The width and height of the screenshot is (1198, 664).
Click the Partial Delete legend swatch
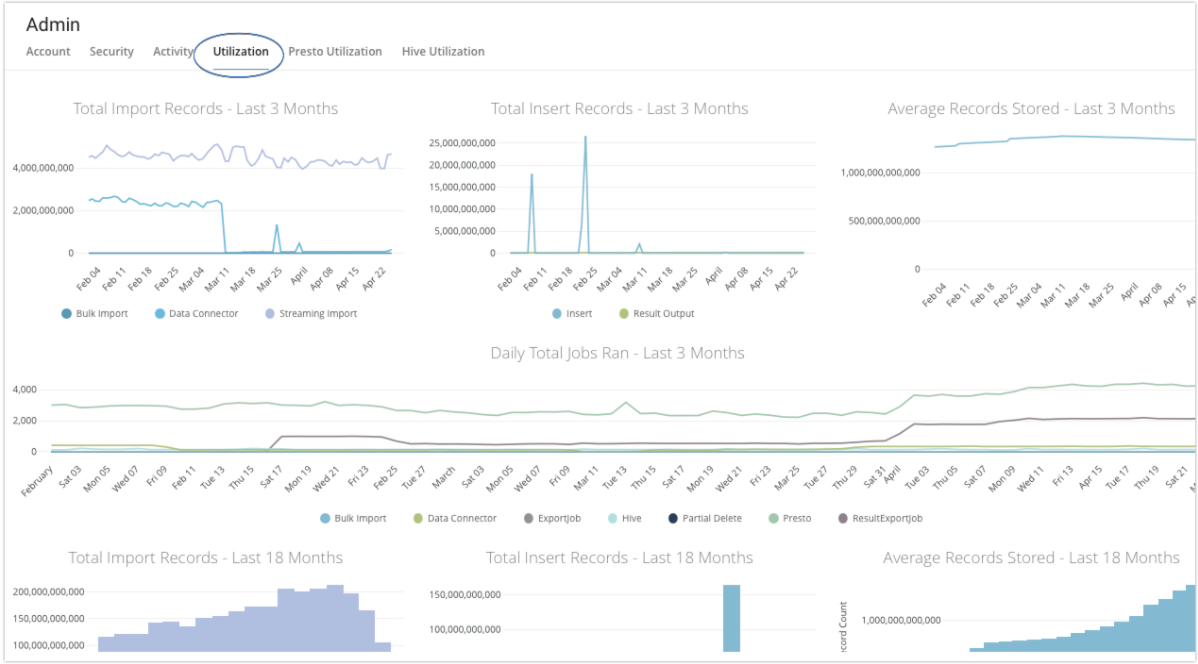click(x=675, y=518)
